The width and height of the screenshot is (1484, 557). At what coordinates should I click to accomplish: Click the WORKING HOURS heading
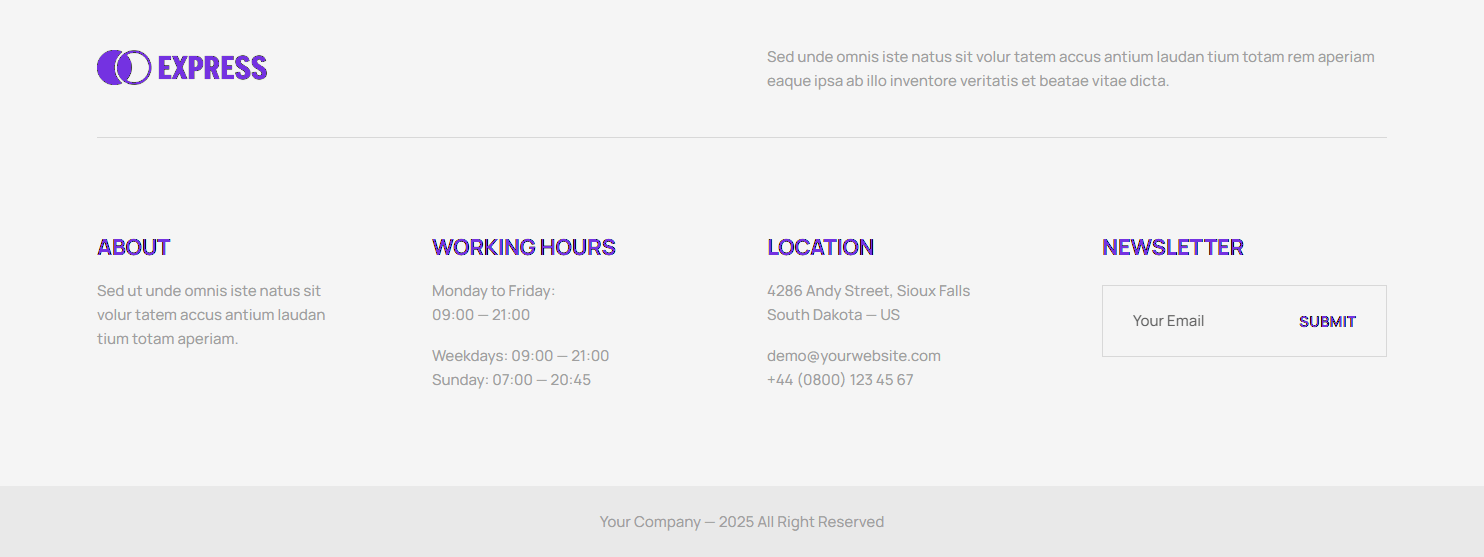(523, 247)
